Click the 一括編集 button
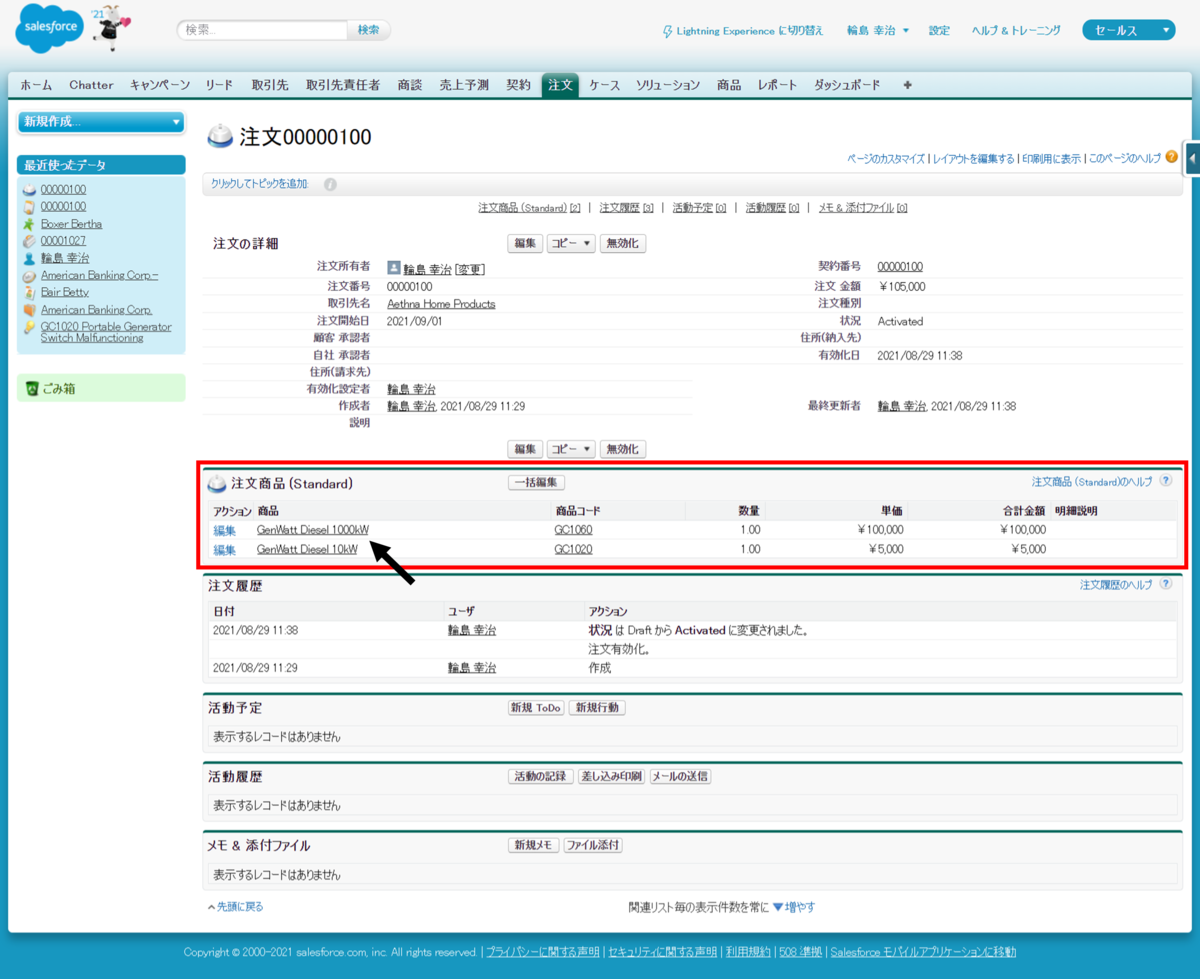Viewport: 1200px width, 979px height. point(537,482)
